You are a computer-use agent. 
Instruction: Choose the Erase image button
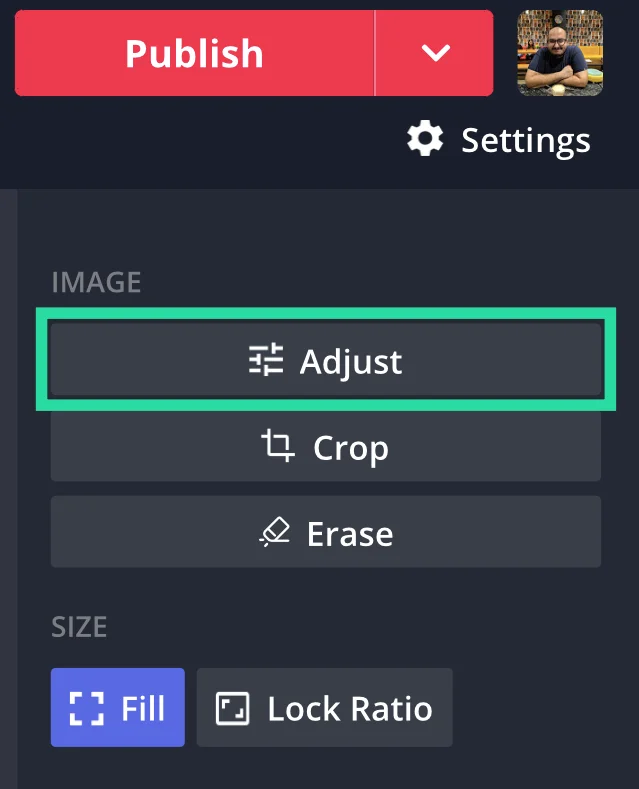pyautogui.click(x=326, y=532)
